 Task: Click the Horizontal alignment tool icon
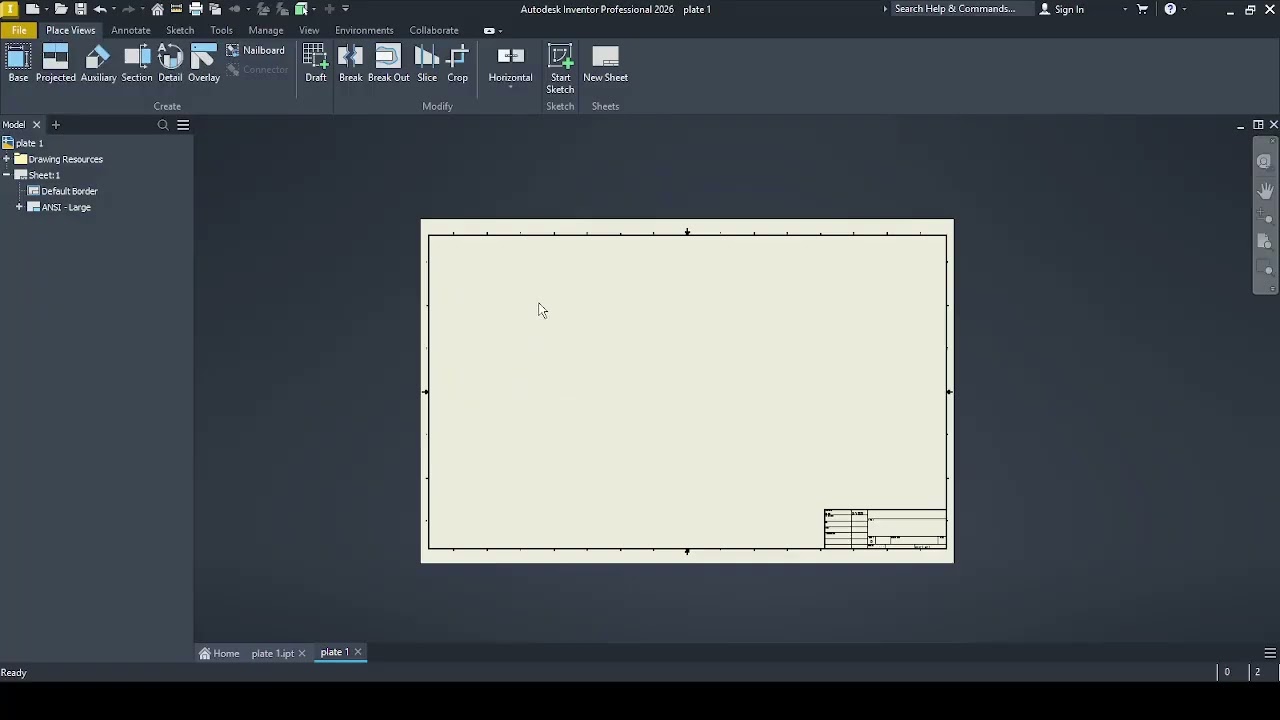tap(510, 58)
